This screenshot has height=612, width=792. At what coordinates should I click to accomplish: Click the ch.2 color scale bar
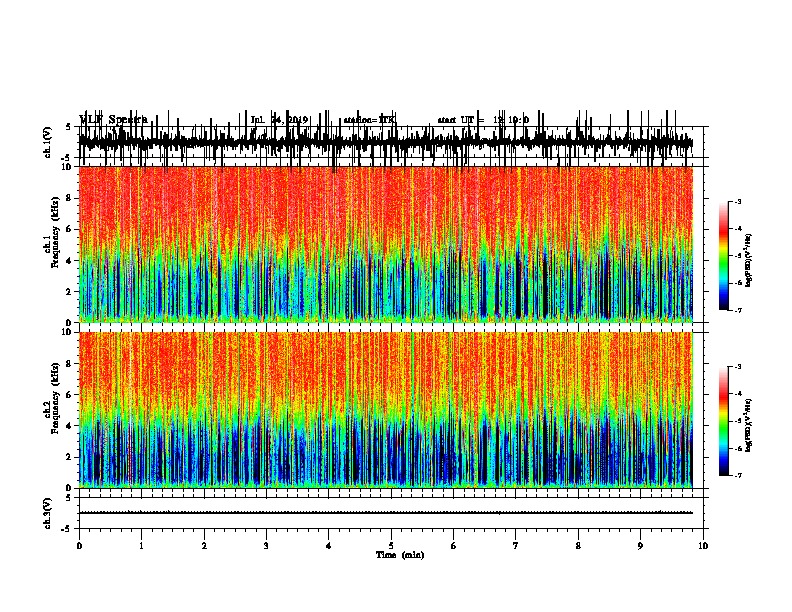724,421
